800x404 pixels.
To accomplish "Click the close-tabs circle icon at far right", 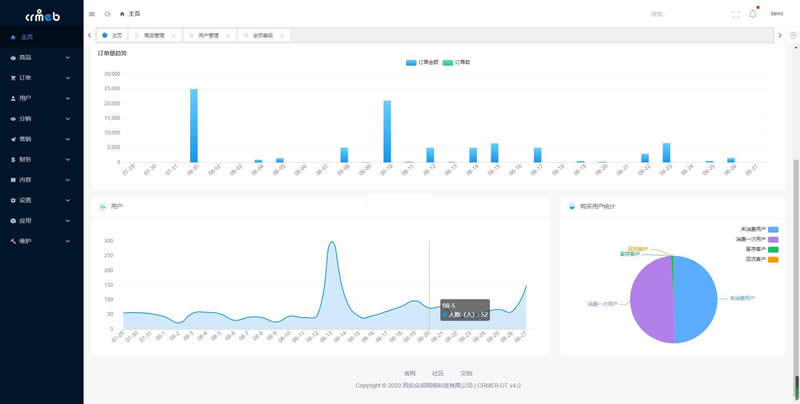I will [x=792, y=35].
